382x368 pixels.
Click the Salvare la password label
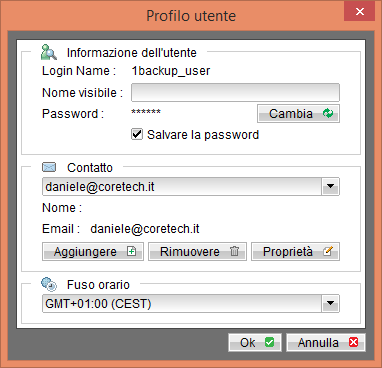[203, 135]
